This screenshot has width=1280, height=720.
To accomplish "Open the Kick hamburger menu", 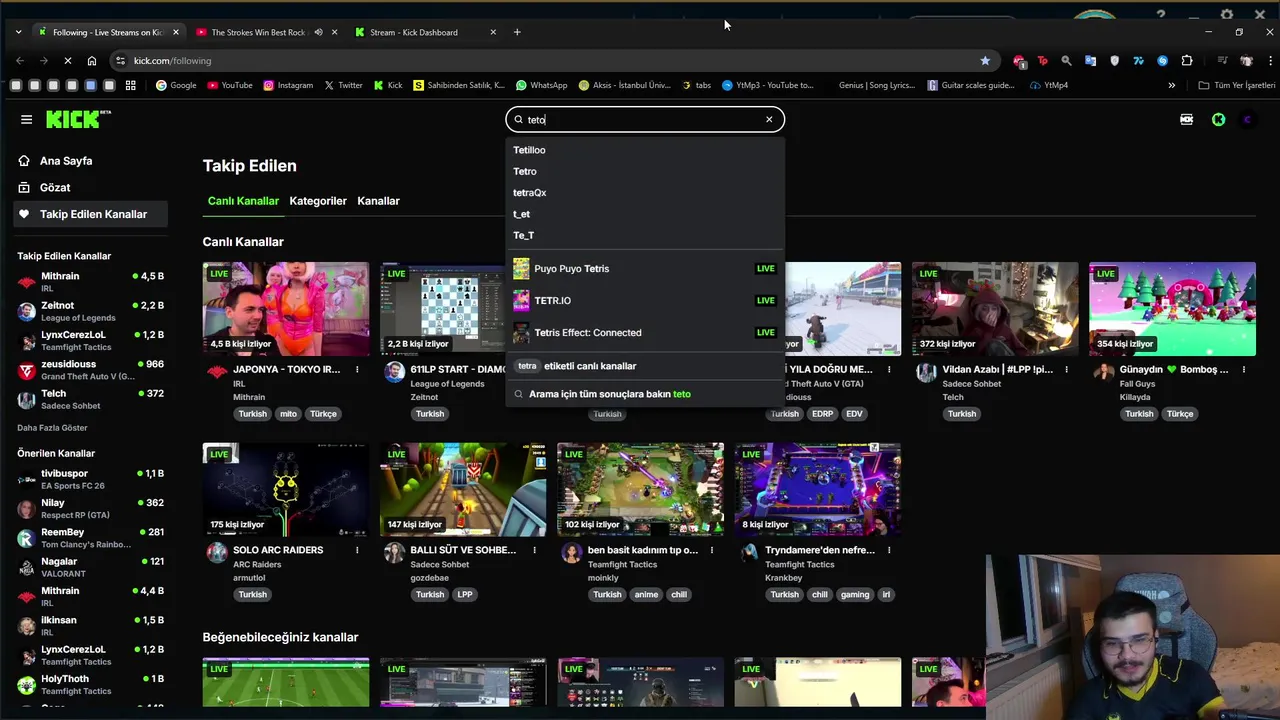I will (x=26, y=119).
